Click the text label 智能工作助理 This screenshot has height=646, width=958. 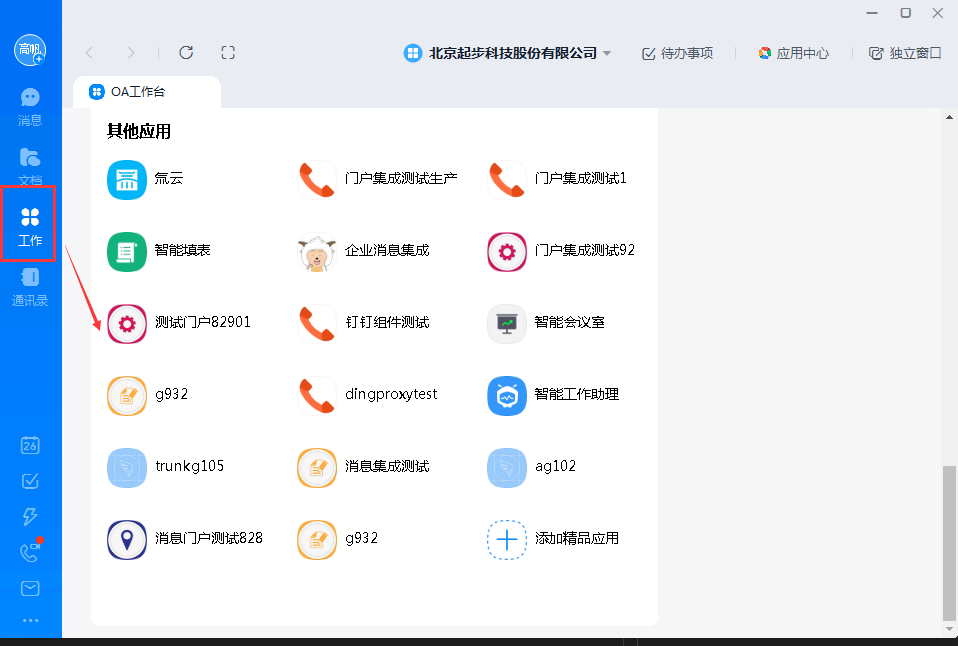coord(577,394)
